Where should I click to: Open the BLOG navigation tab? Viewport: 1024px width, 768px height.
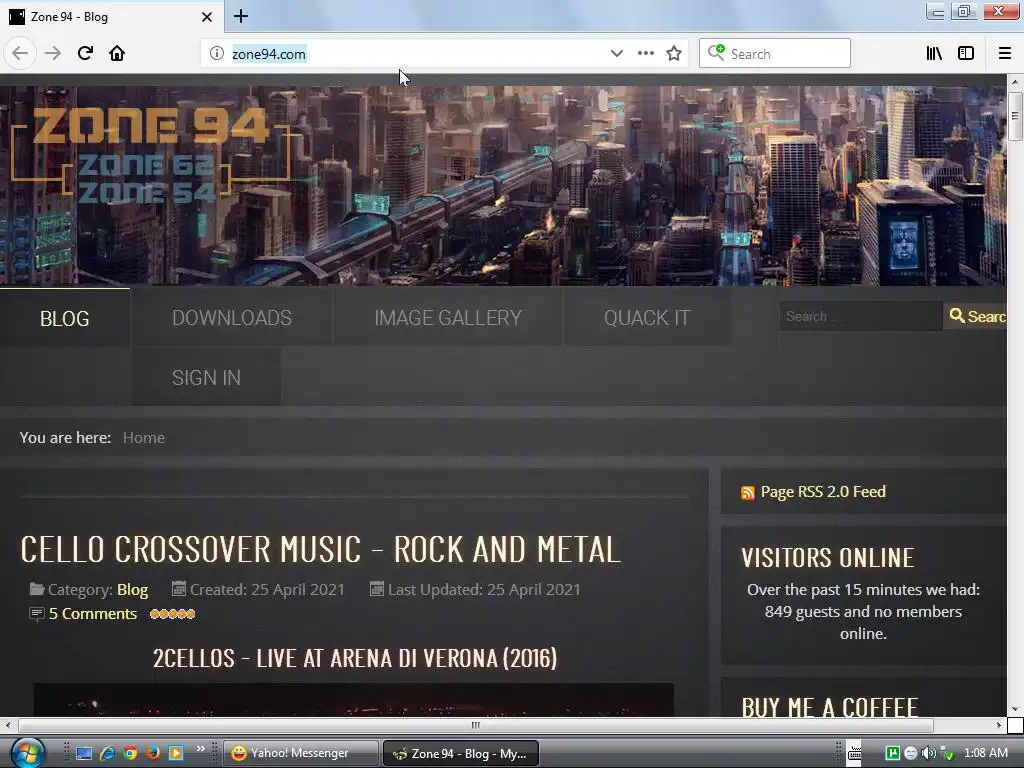pyautogui.click(x=65, y=318)
